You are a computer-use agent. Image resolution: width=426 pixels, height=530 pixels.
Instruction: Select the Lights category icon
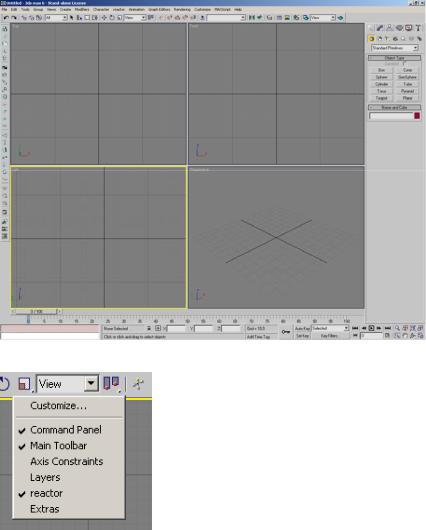click(x=387, y=39)
